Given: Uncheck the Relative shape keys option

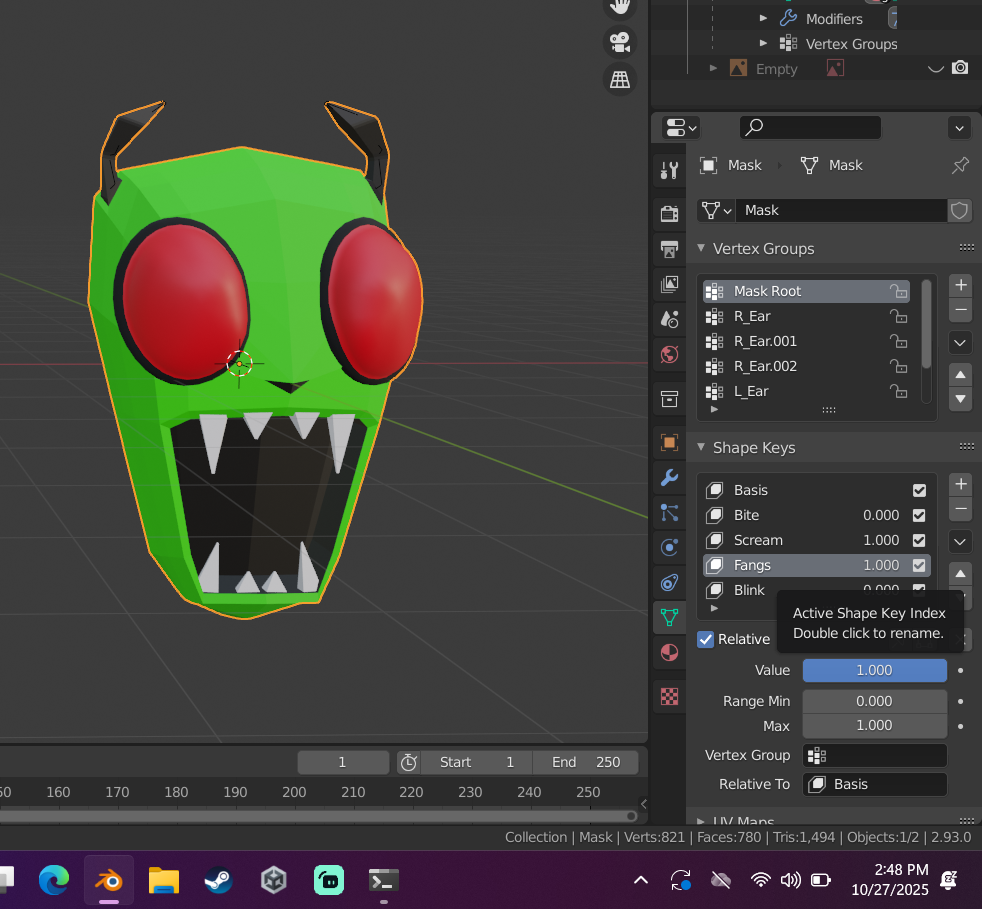Looking at the screenshot, I should pos(706,639).
